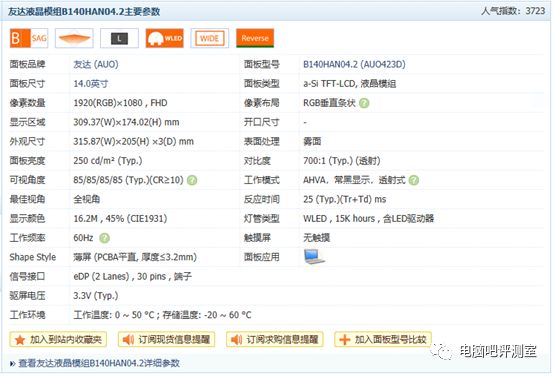Image resolution: width=554 pixels, height=376 pixels.
Task: Click the 315.87(W)×205(H) ×3(D) mm value
Action: click(x=134, y=142)
